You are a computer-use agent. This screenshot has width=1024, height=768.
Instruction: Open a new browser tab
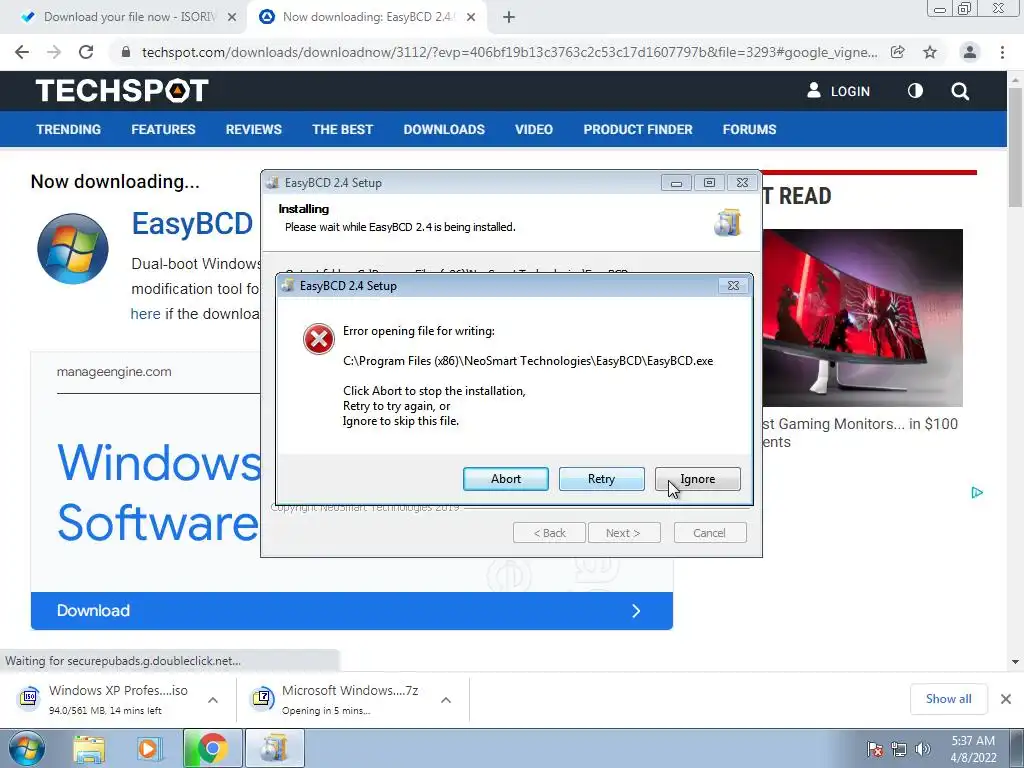pyautogui.click(x=509, y=18)
